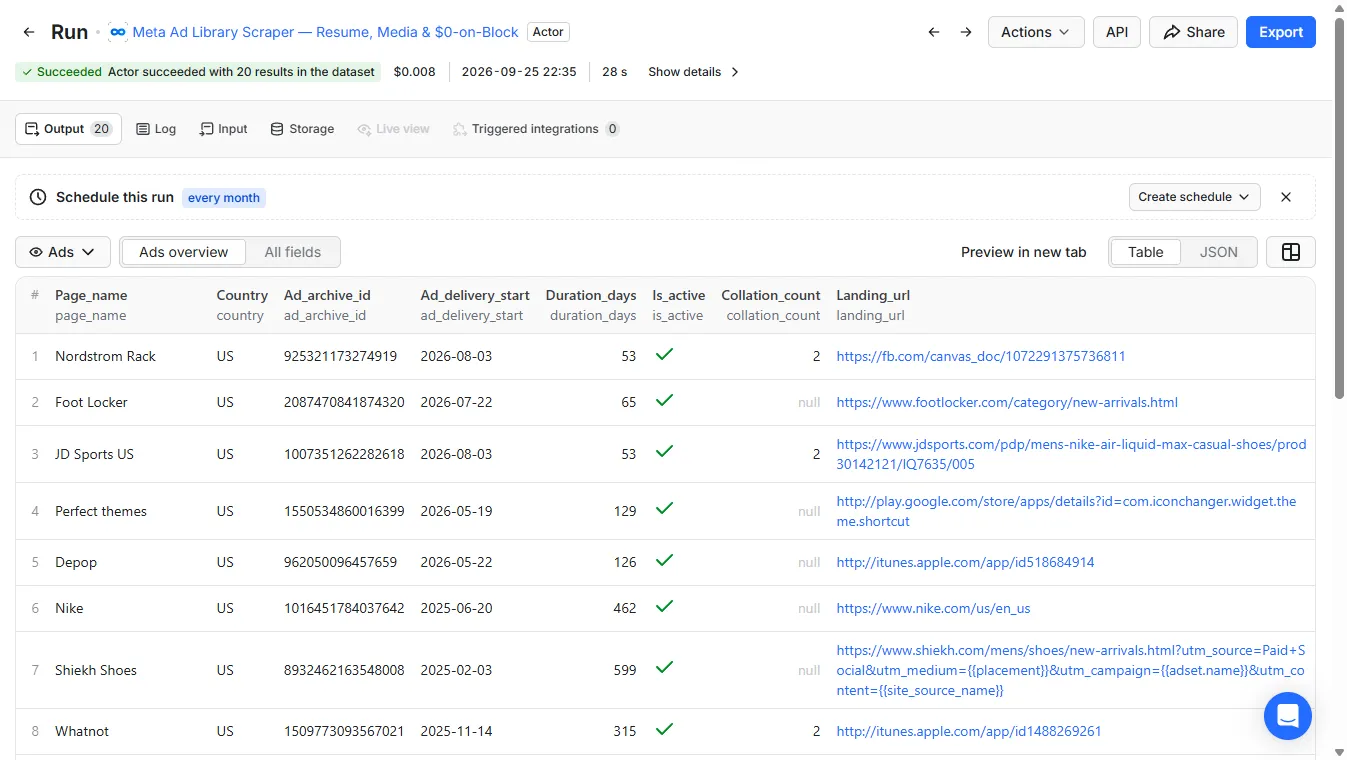Open the jdsports.com product link
This screenshot has height=760, width=1347.
click(1071, 454)
